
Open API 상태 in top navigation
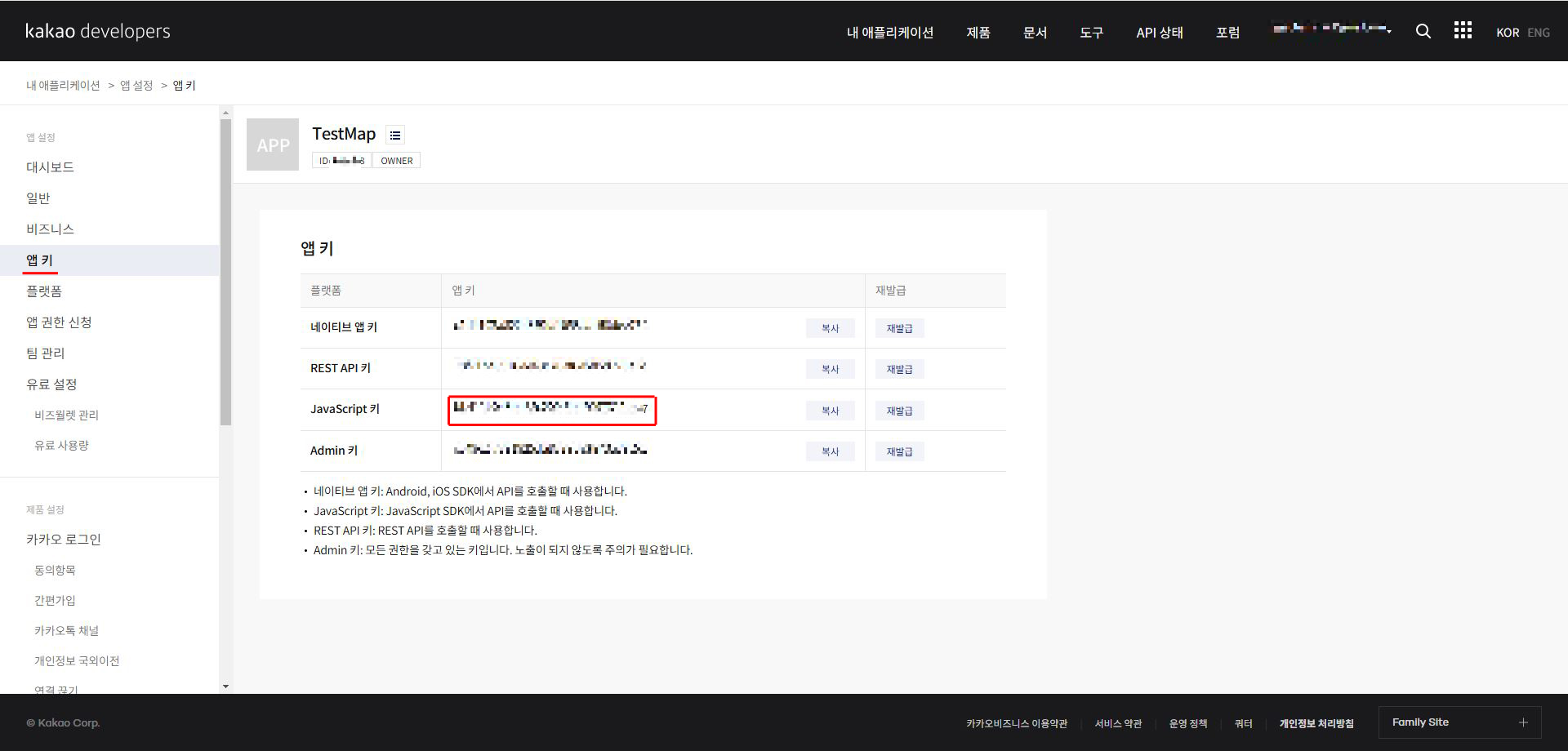pyautogui.click(x=1160, y=33)
